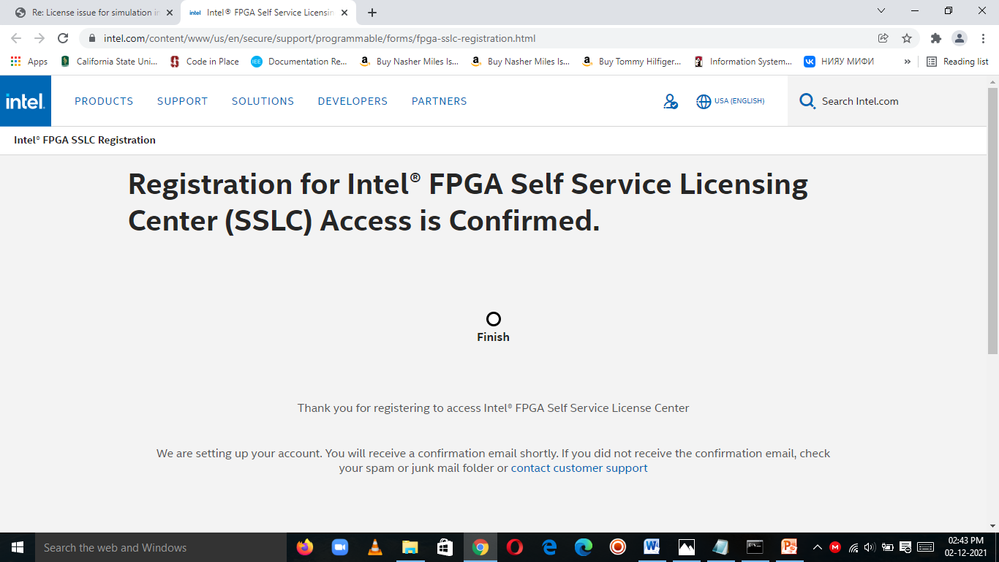Open Documentation Re... bookmark
The height and width of the screenshot is (562, 999).
pos(299,62)
